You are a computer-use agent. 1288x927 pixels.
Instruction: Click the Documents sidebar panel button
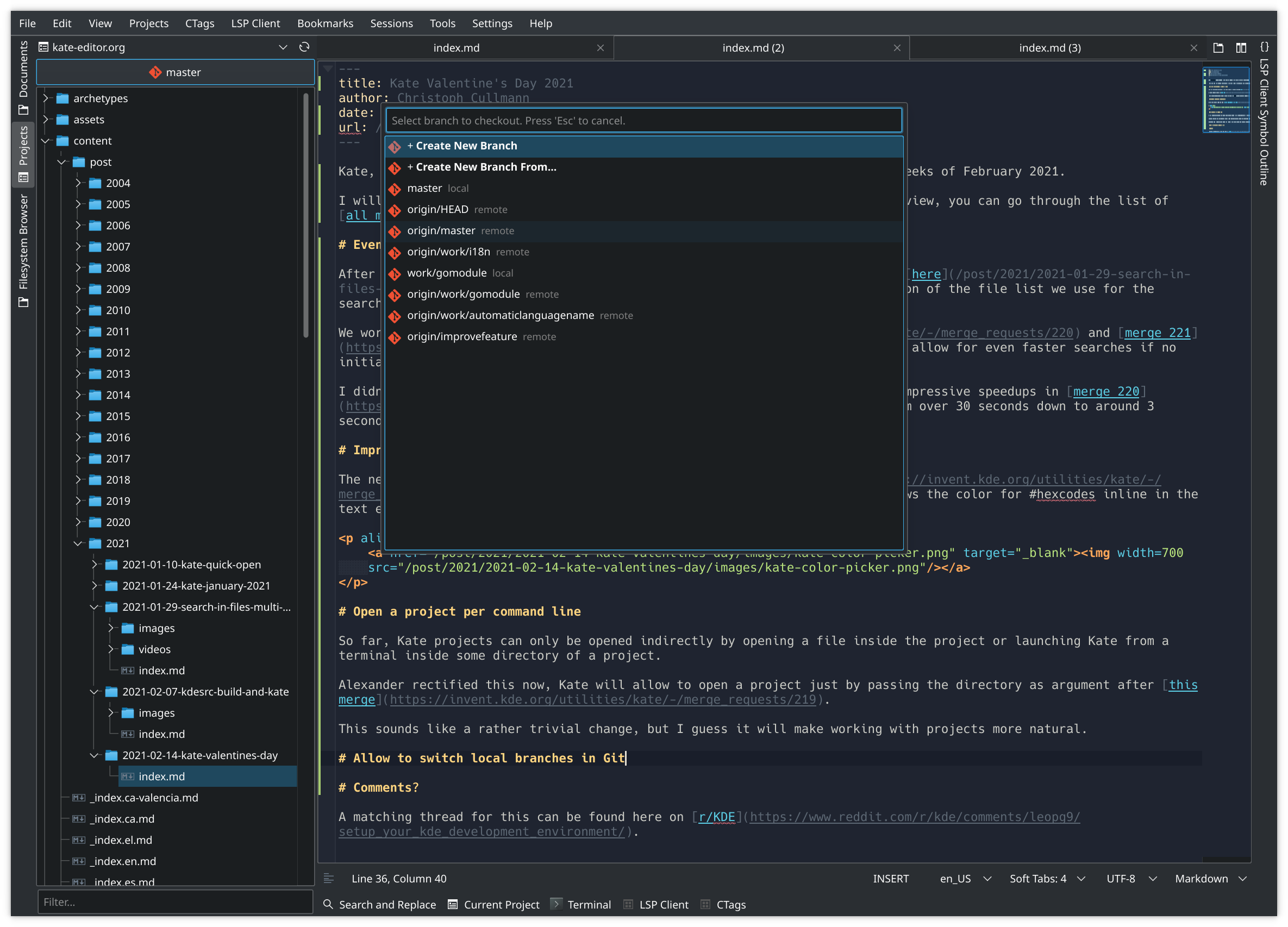pyautogui.click(x=23, y=77)
